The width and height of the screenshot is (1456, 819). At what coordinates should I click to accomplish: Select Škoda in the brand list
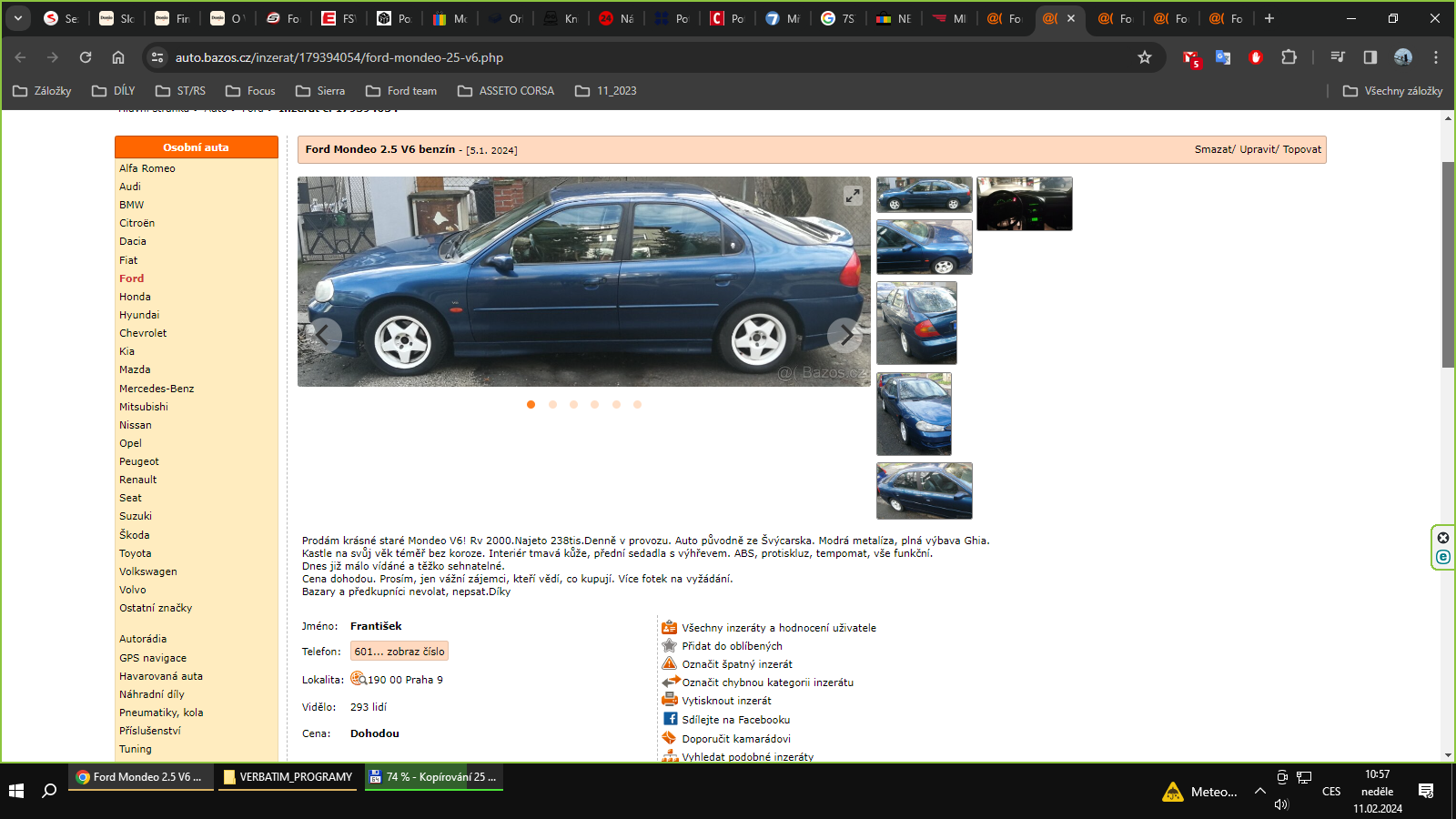point(135,535)
